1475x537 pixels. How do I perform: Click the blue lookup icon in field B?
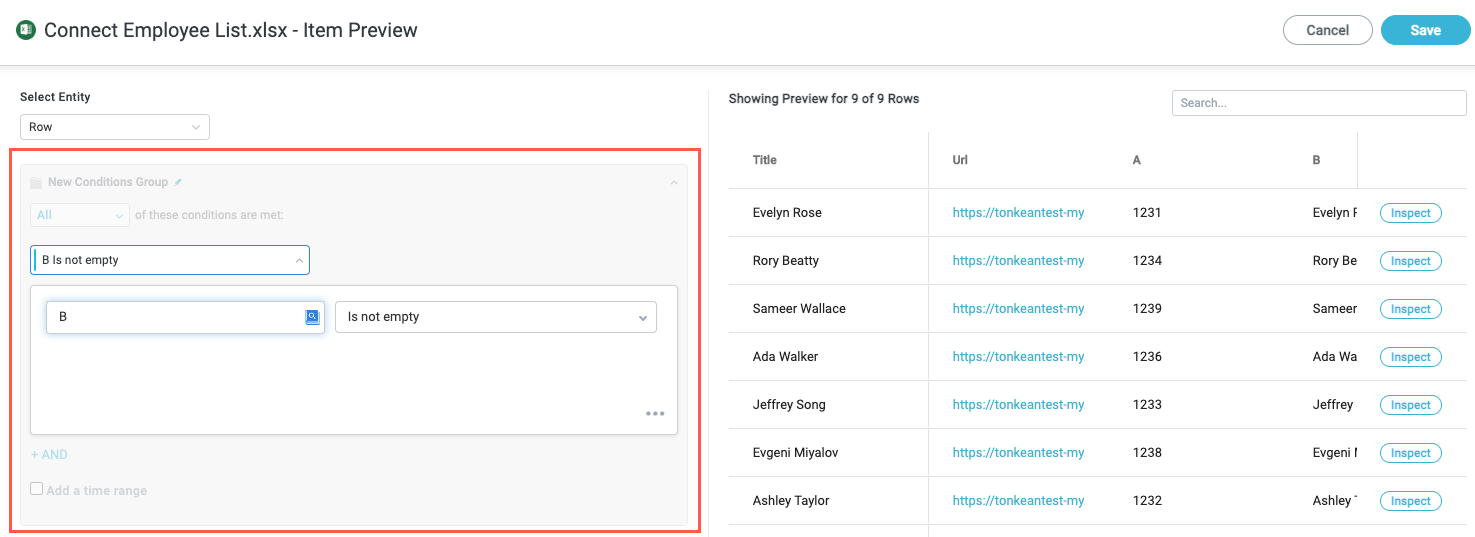click(x=312, y=317)
